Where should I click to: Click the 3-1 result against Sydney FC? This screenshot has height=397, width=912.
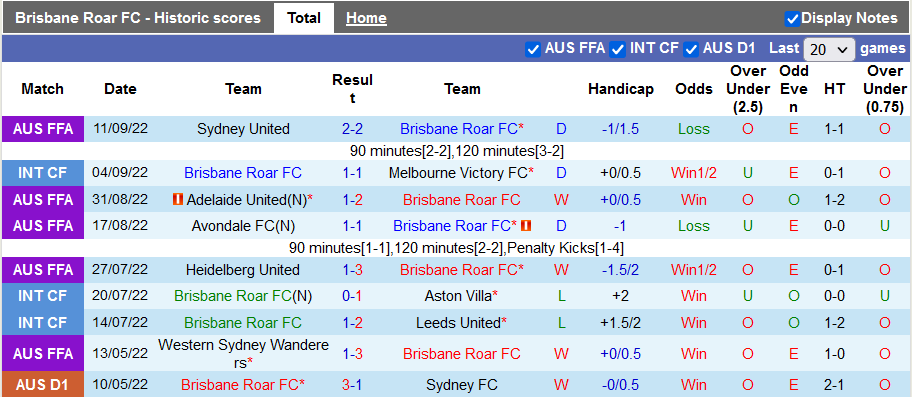click(x=352, y=385)
